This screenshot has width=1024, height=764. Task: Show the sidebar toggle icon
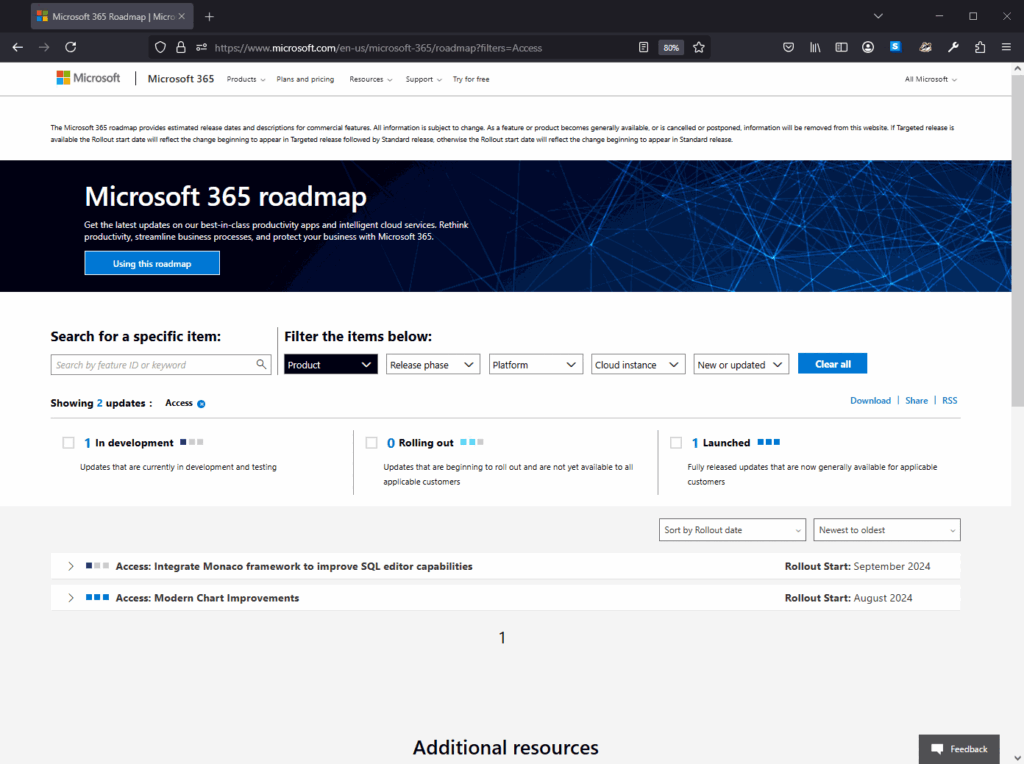841,47
